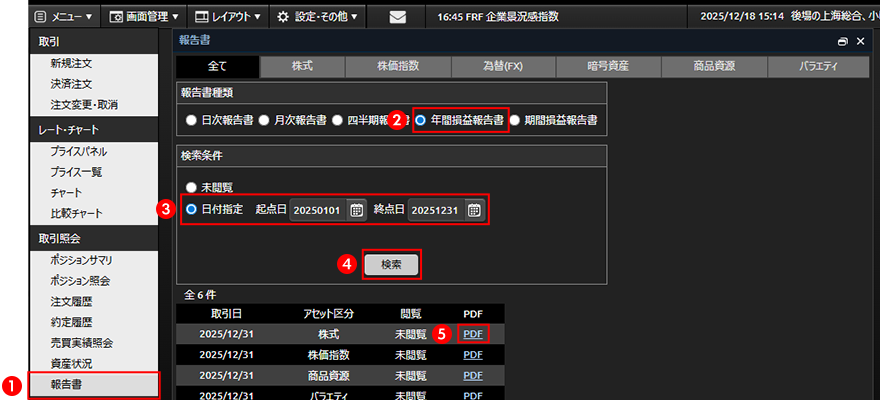Close the 報告書 panel
Viewport: 880px width, 400px height.
[x=860, y=41]
